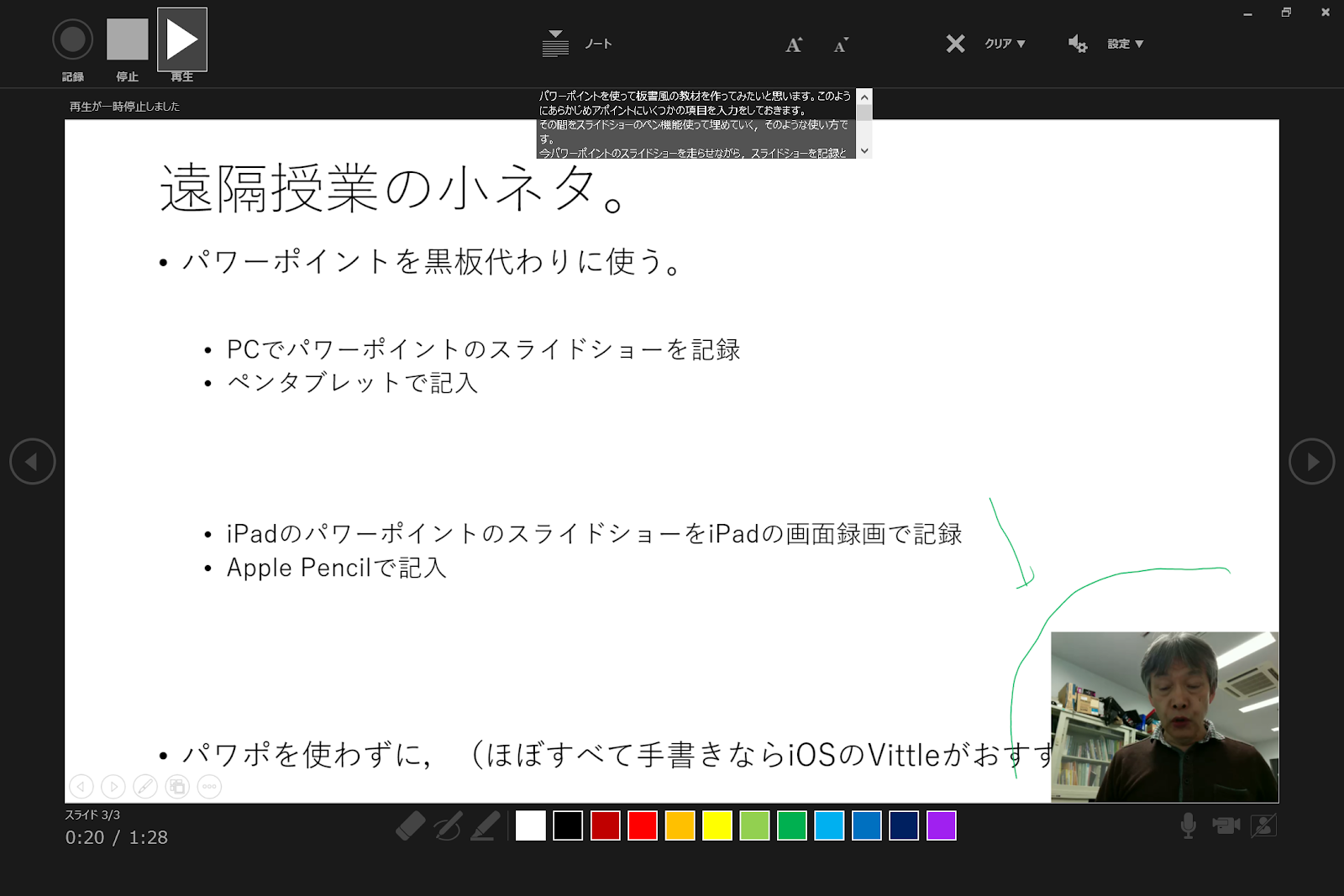Click the audio settings speaker-gear icon
This screenshot has width=1344, height=896.
pyautogui.click(x=1078, y=44)
